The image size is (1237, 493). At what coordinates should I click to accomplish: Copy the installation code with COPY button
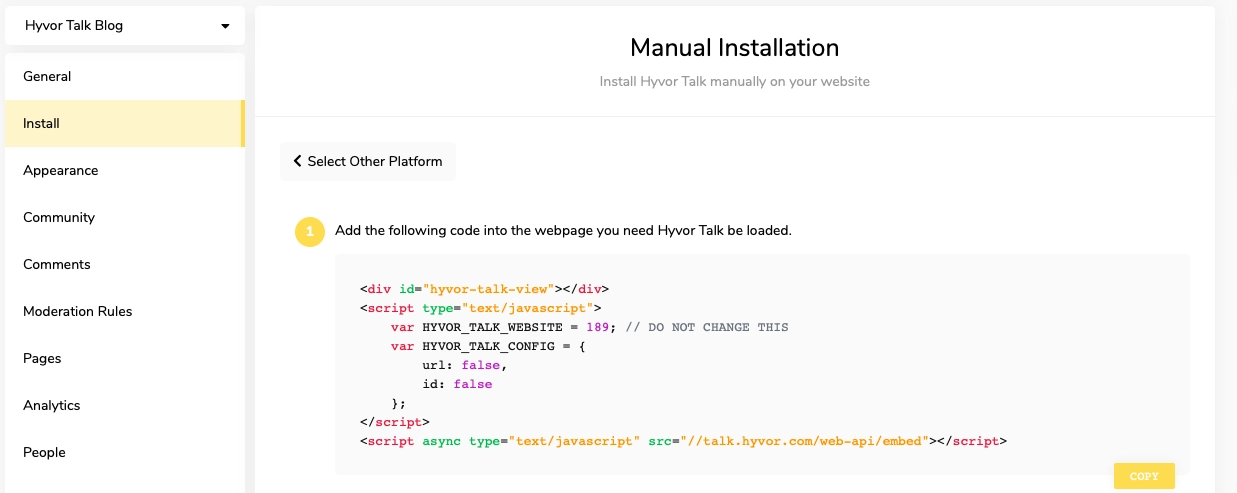(x=1144, y=476)
